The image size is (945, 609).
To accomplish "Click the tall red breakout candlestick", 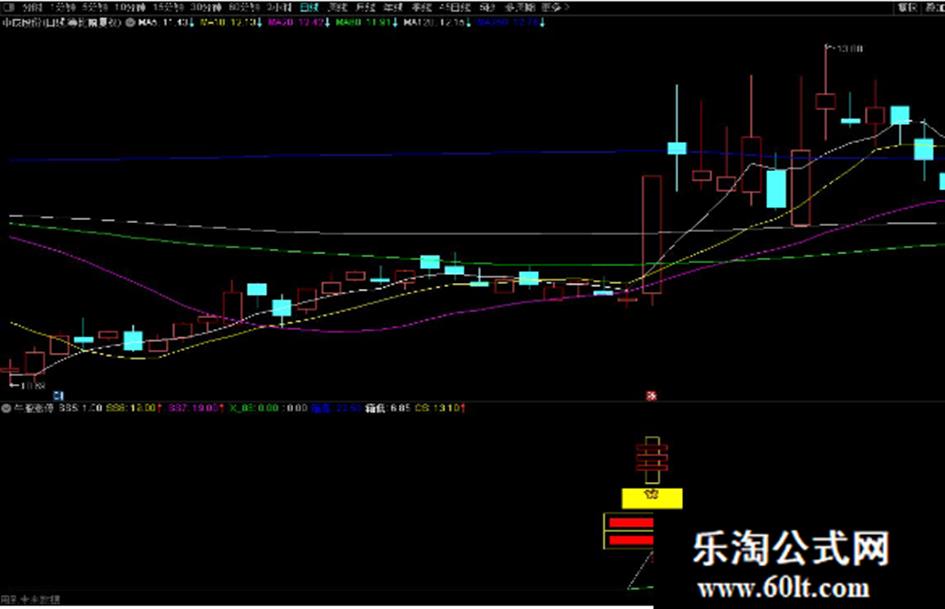I will 652,235.
